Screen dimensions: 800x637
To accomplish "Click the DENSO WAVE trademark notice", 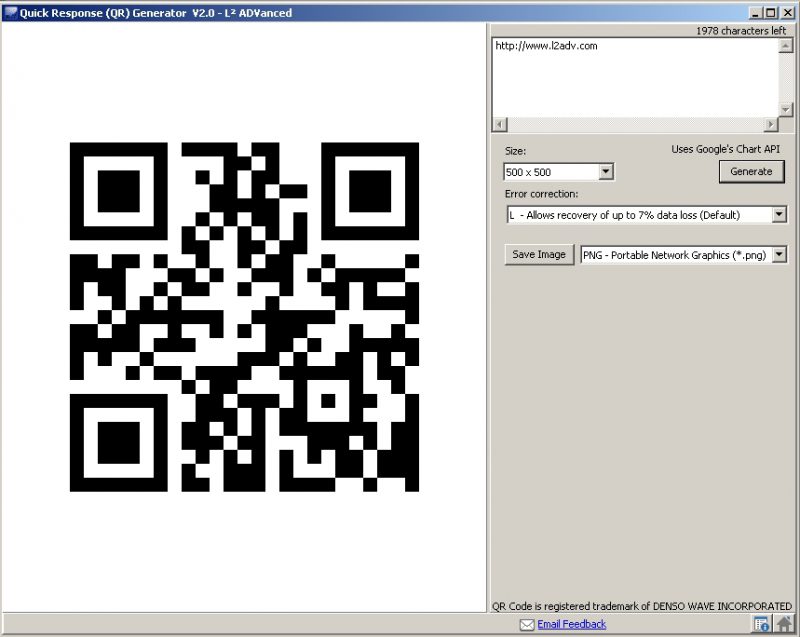I will coord(642,606).
